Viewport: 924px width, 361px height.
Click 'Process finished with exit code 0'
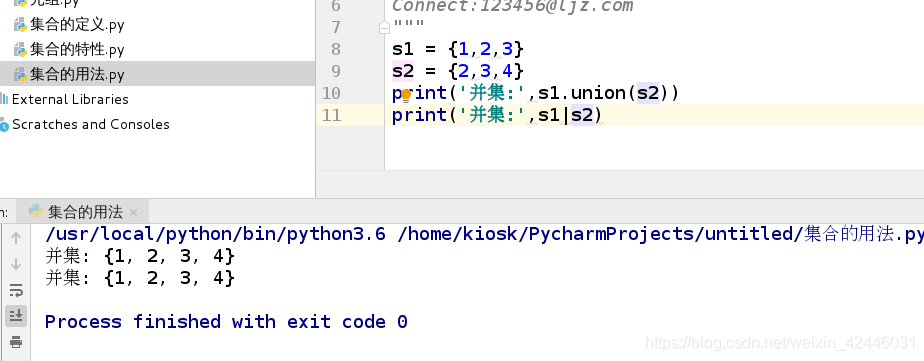point(226,322)
